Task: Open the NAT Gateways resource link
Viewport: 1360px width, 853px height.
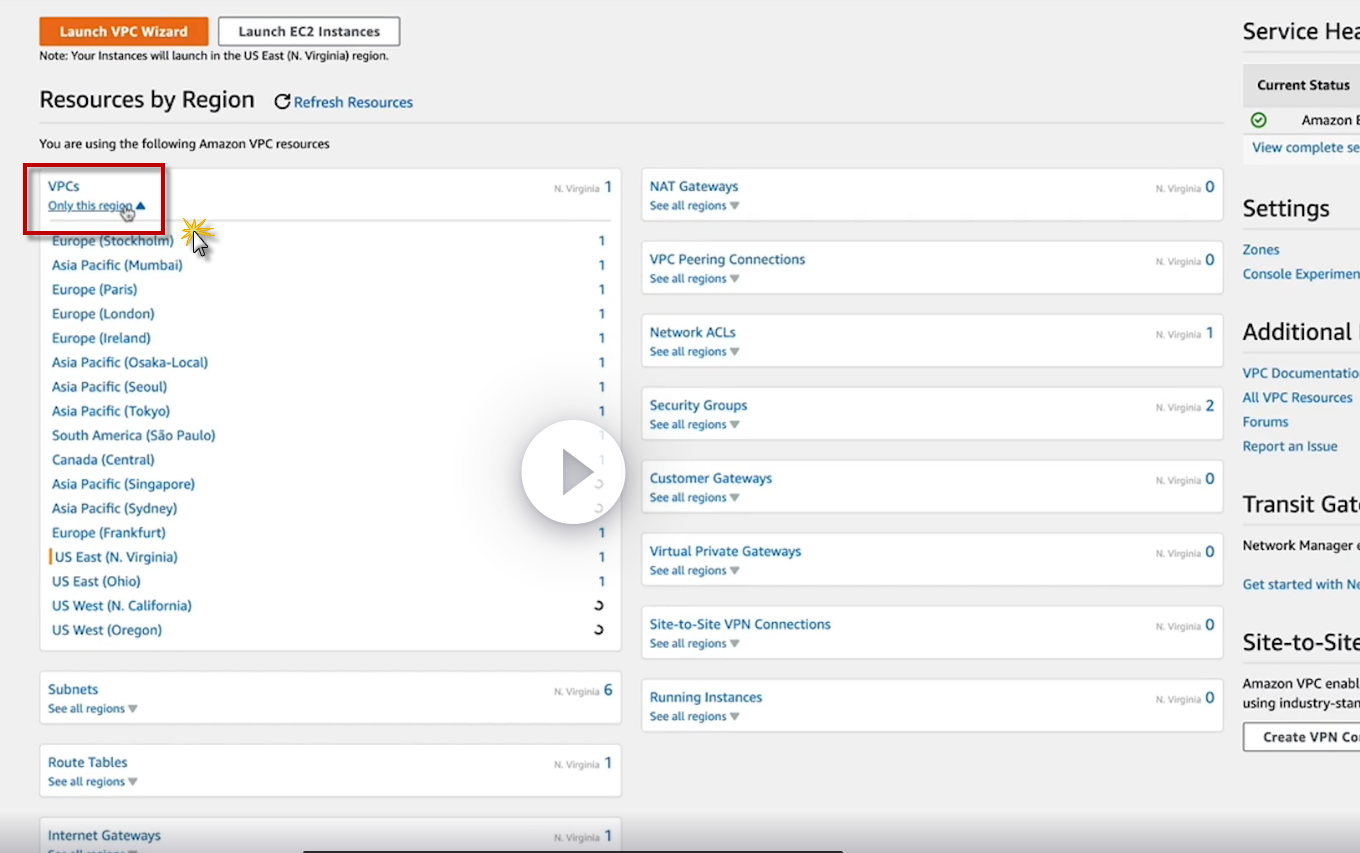Action: (694, 186)
